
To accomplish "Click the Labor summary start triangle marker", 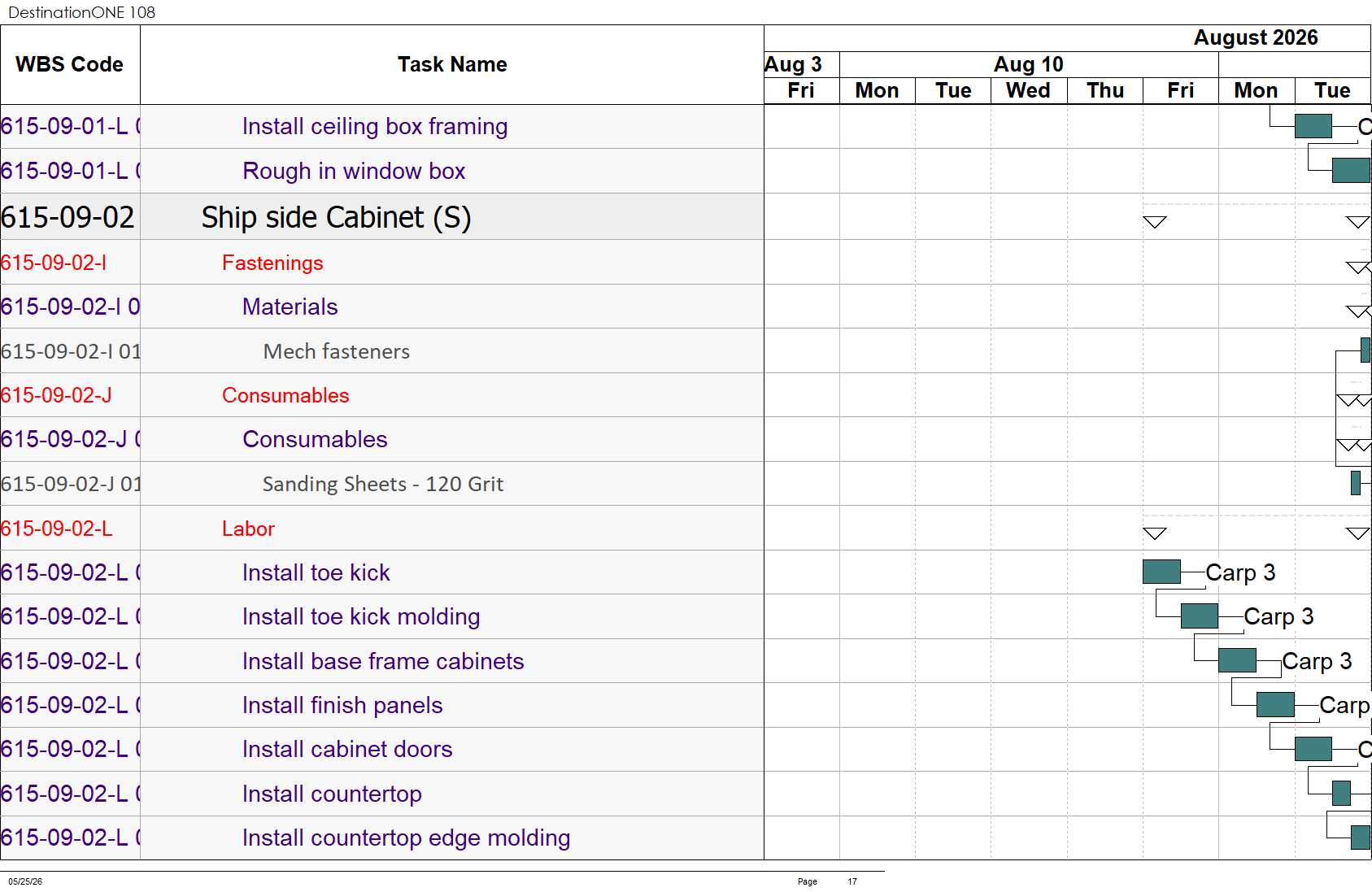I will click(x=1155, y=533).
